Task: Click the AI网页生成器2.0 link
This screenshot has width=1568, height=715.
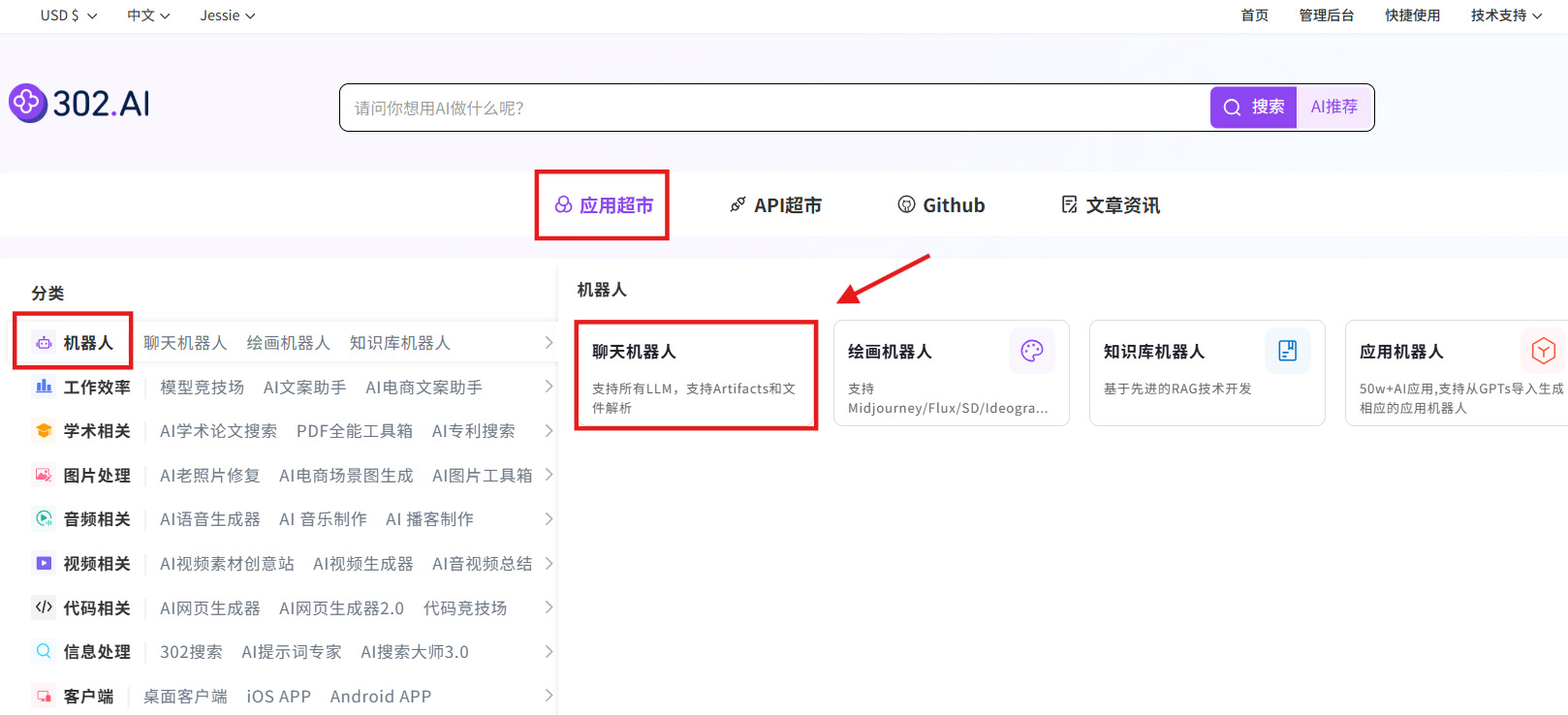Action: click(x=342, y=607)
